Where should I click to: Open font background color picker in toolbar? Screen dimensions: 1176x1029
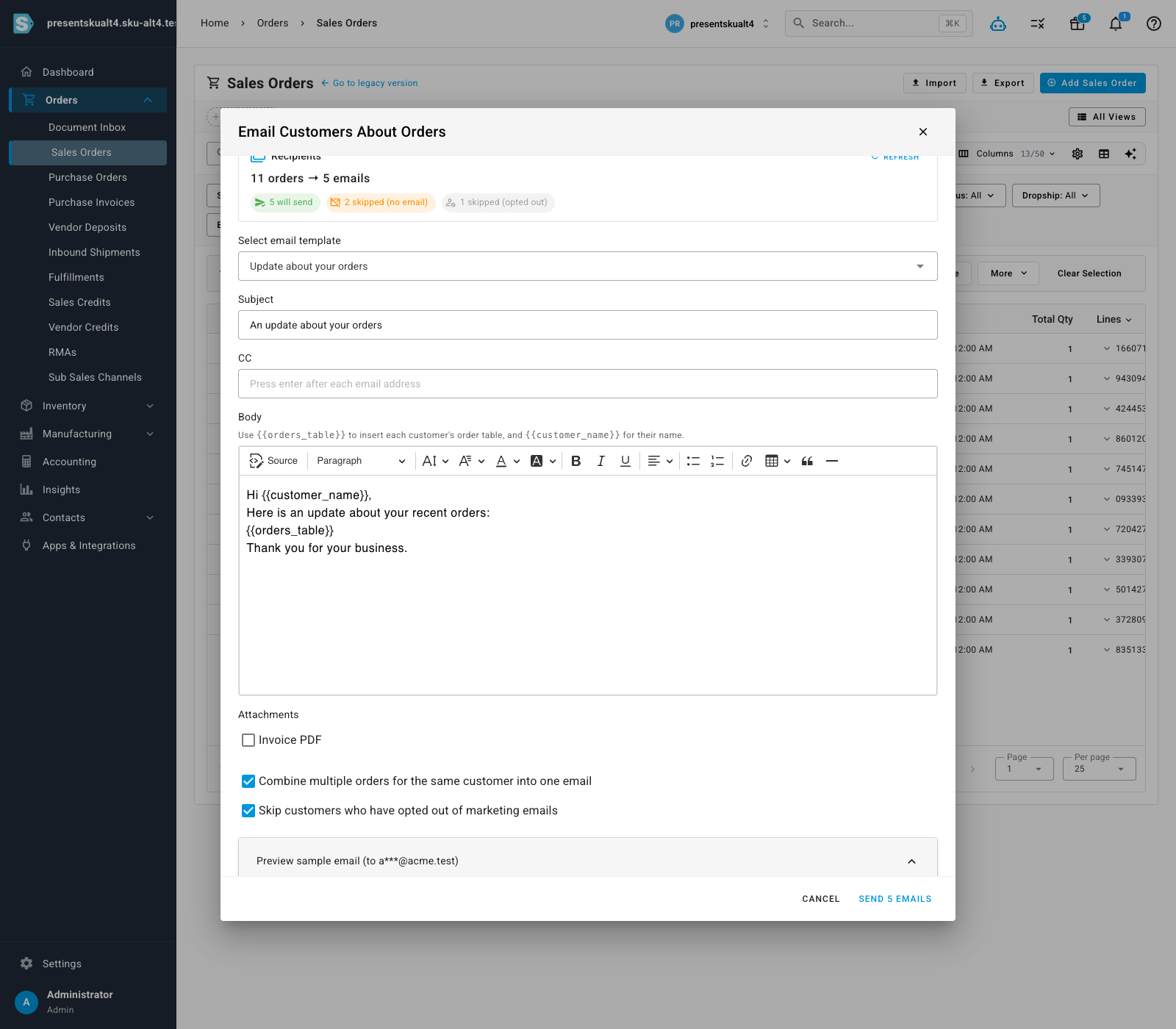tap(543, 461)
